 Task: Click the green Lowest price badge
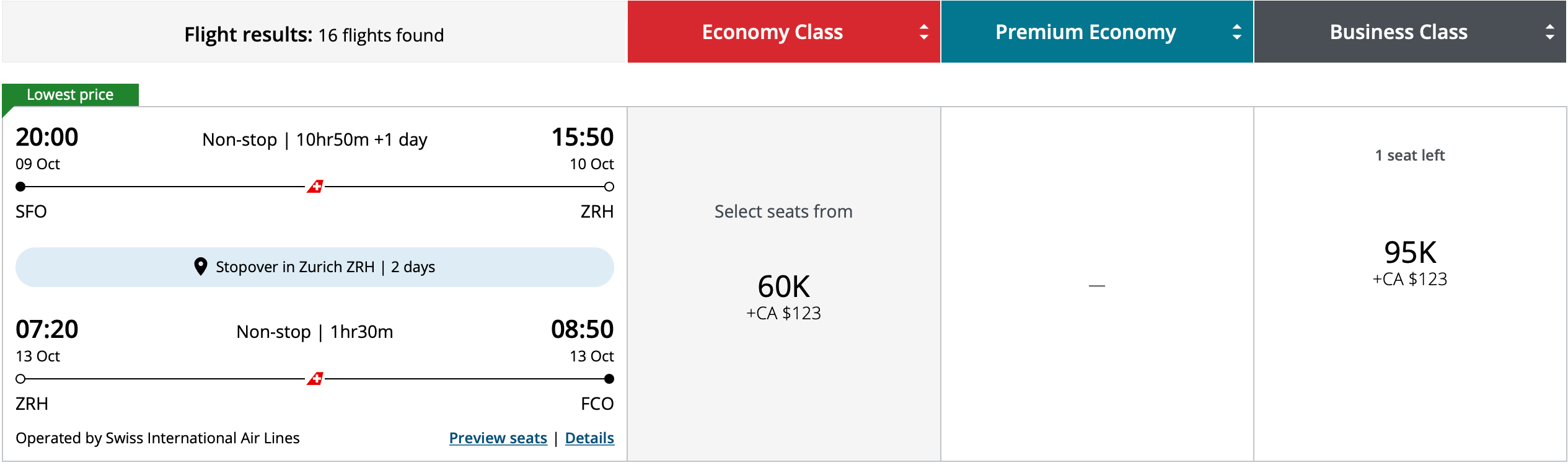pyautogui.click(x=68, y=94)
